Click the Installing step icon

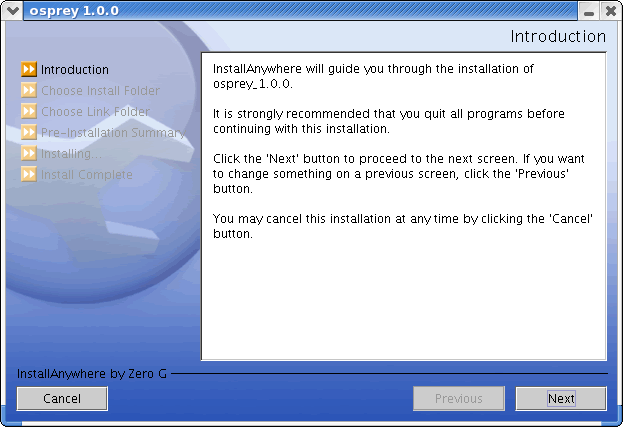click(29, 154)
